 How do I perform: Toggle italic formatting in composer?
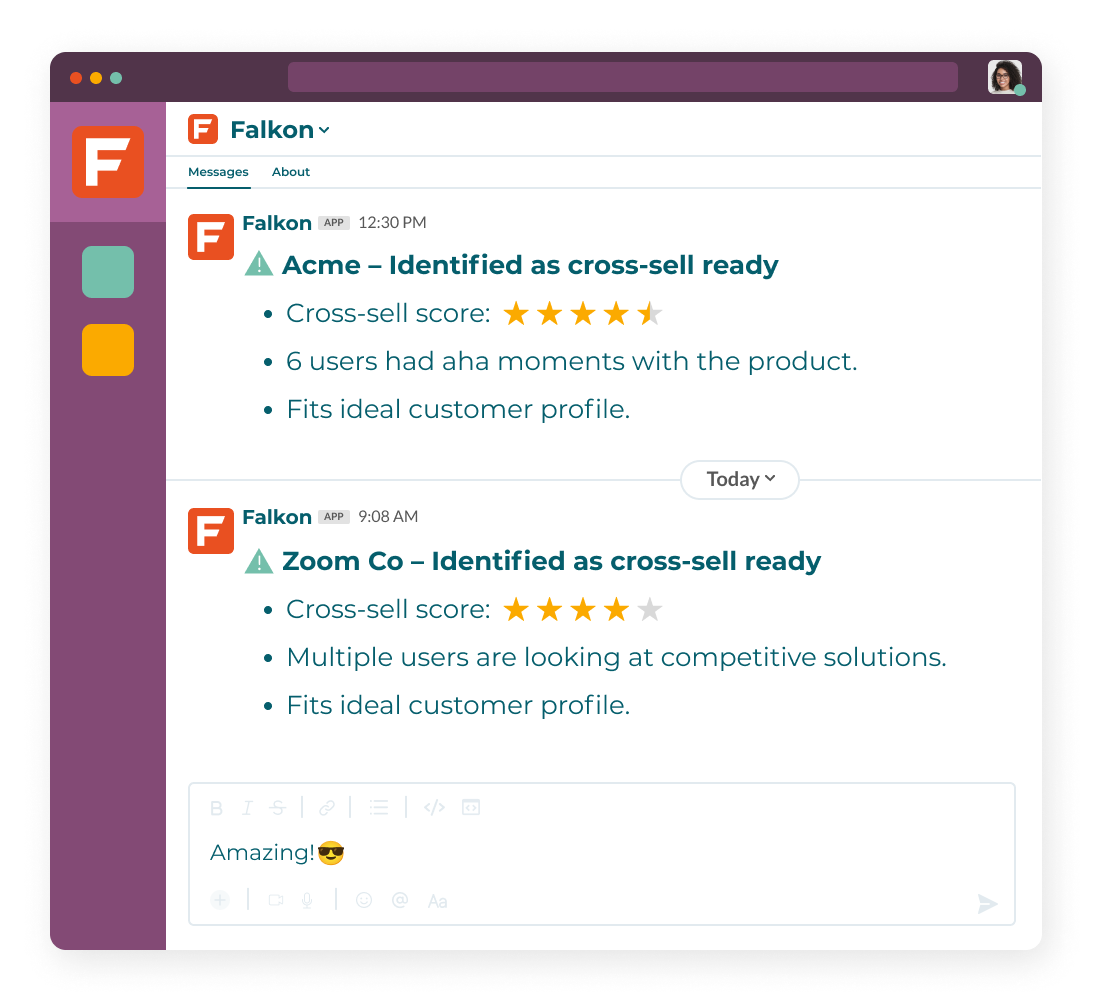click(247, 808)
